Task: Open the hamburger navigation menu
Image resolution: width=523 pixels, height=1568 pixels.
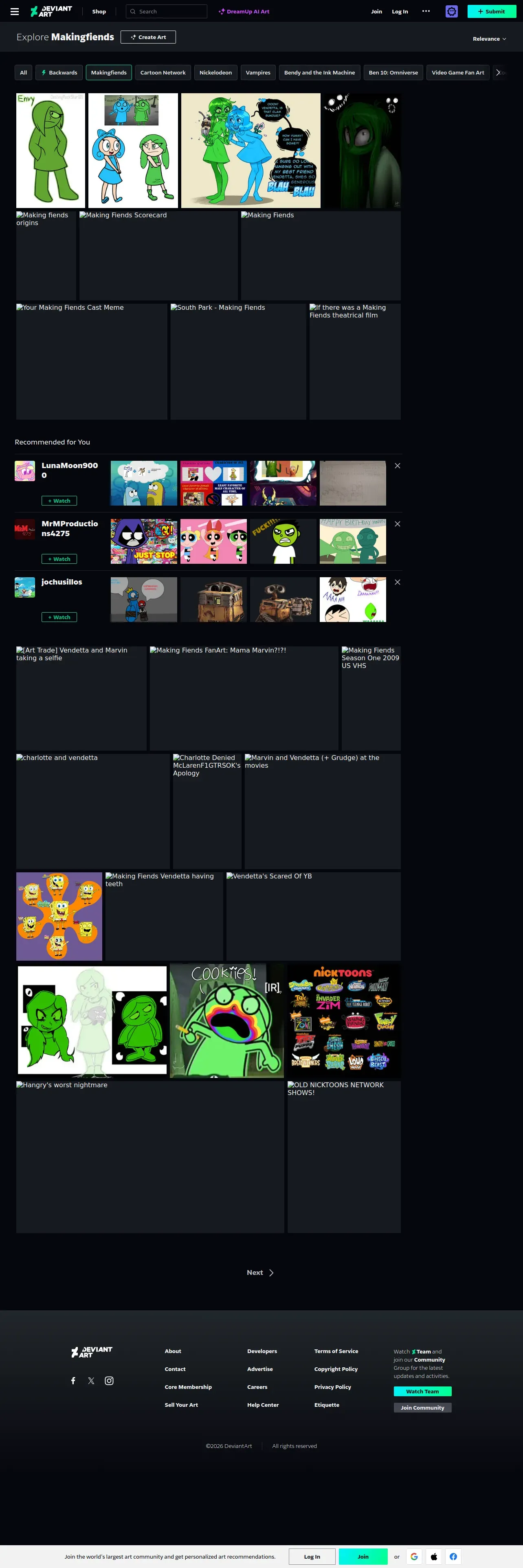Action: (15, 11)
